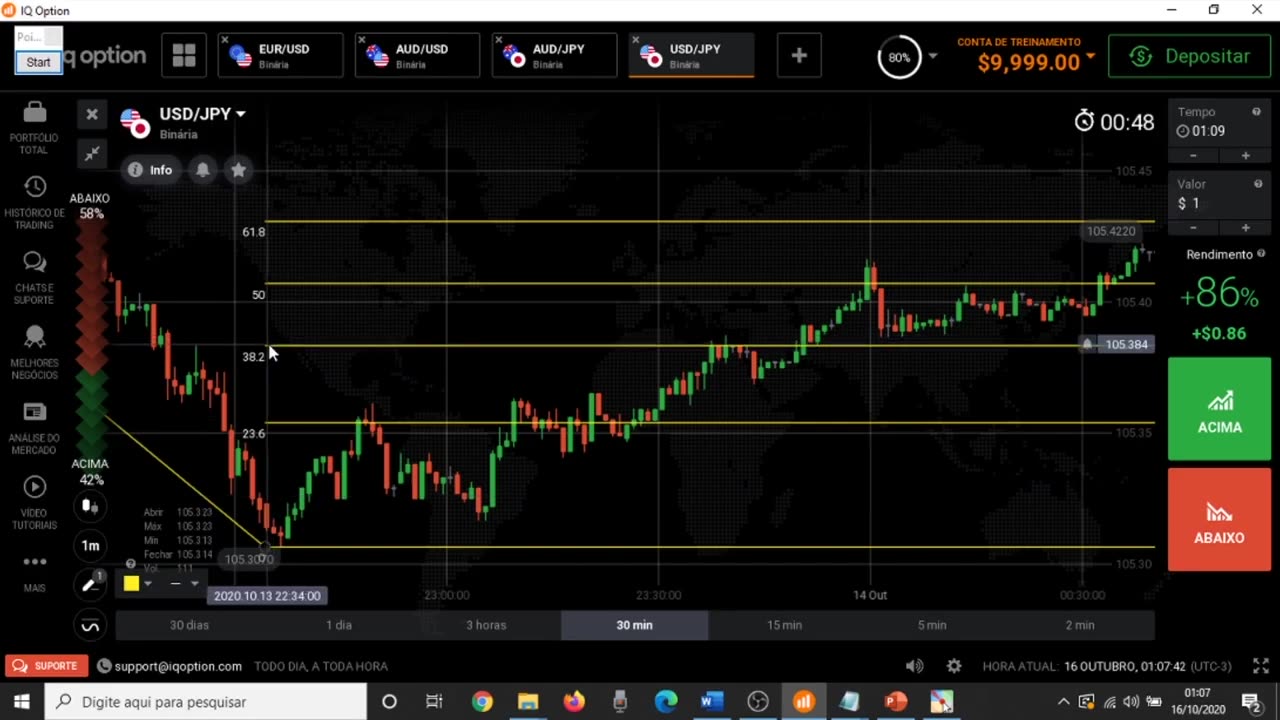The height and width of the screenshot is (720, 1280).
Task: Click the Depositar button
Action: 1189,57
